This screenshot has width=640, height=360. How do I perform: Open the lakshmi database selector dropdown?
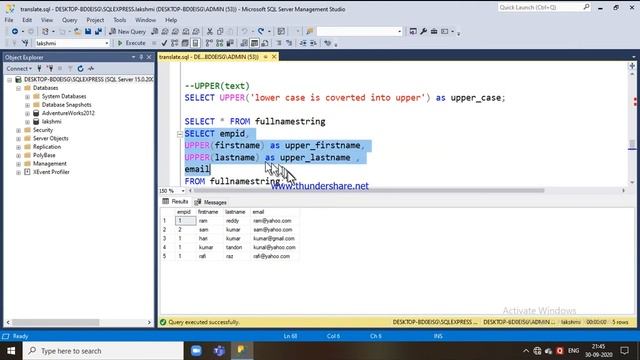(x=107, y=43)
